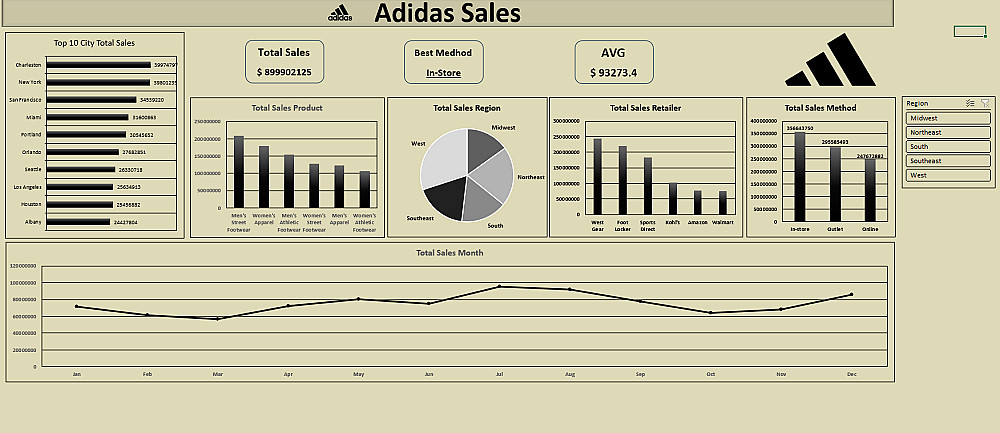The height and width of the screenshot is (433, 1000).
Task: Select the Kohl's retailer bar
Action: pyautogui.click(x=672, y=199)
